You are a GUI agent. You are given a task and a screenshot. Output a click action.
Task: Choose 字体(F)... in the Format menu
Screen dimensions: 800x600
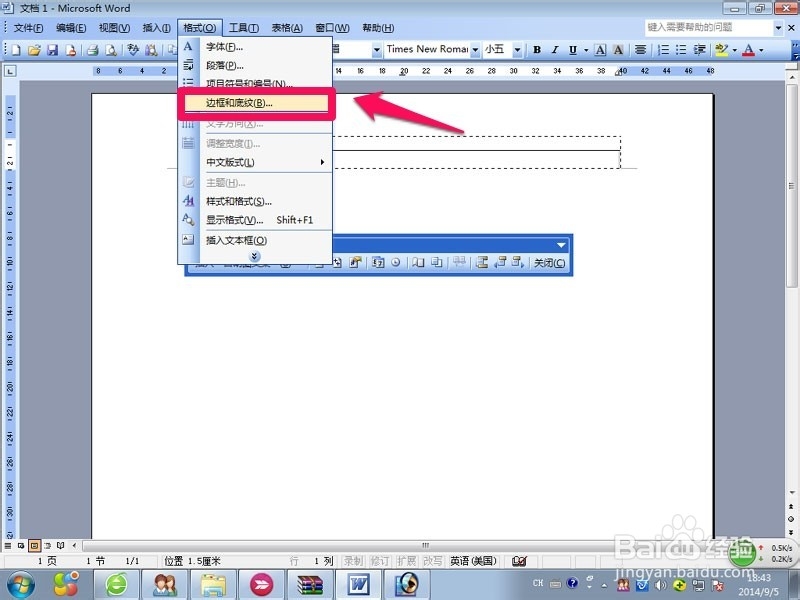pos(255,47)
